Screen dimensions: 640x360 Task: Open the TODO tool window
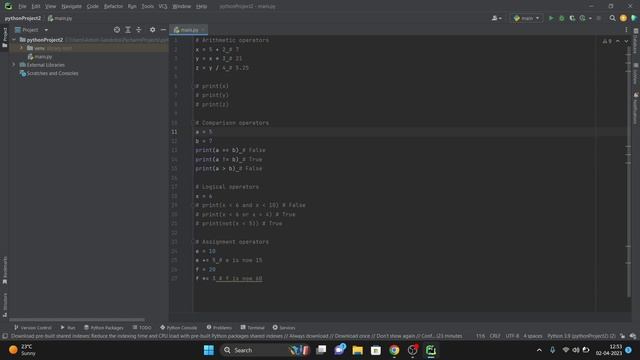pyautogui.click(x=142, y=327)
